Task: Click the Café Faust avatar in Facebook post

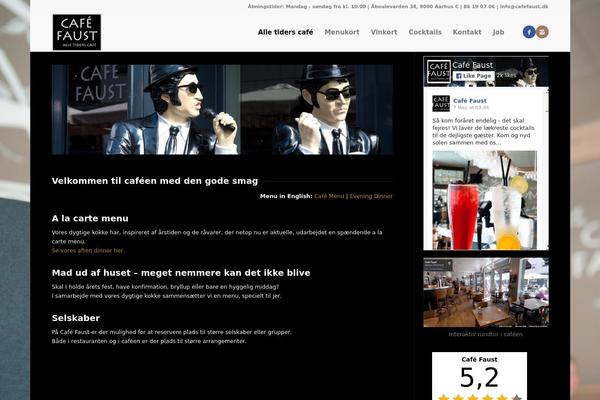Action: click(441, 103)
